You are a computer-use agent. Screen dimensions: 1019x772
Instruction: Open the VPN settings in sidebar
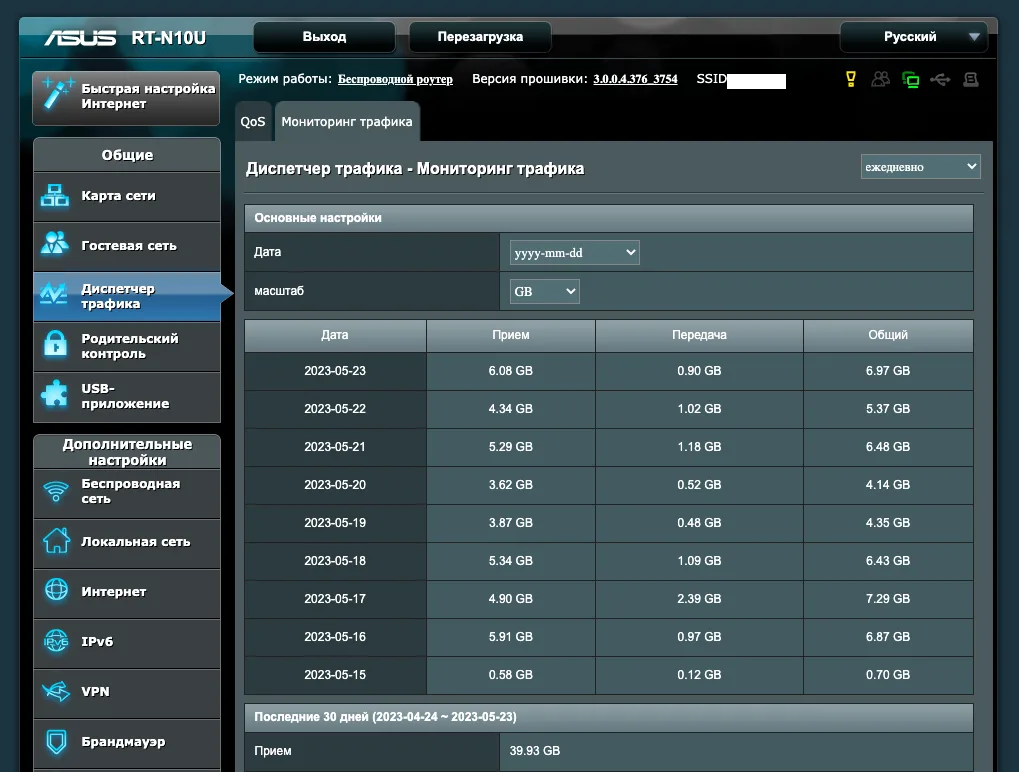126,692
